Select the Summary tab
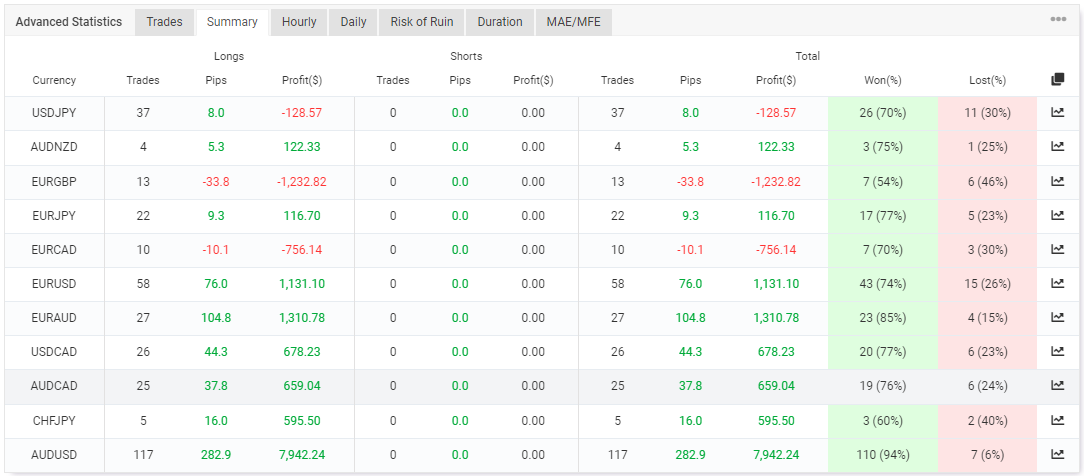This screenshot has height=476, width=1084. point(232,22)
